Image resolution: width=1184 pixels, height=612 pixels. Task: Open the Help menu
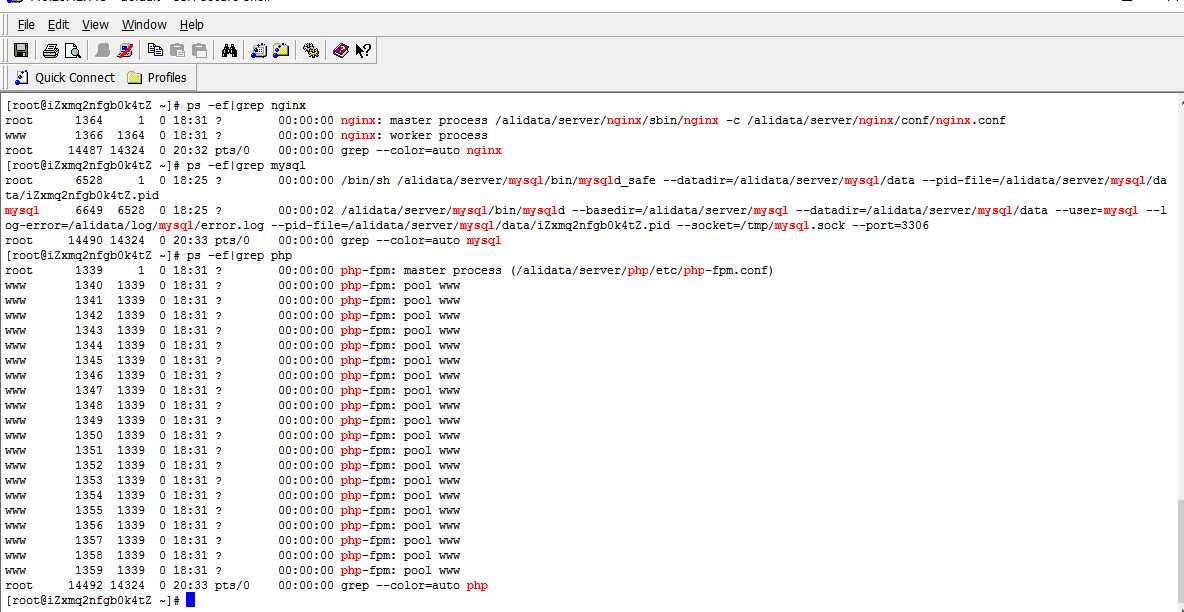point(192,25)
